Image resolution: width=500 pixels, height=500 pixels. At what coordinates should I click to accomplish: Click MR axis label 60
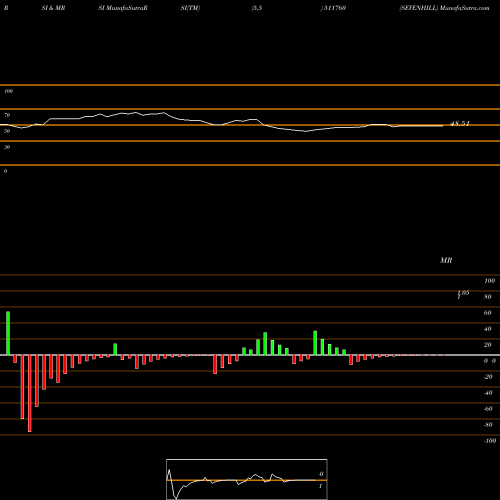tap(488, 313)
